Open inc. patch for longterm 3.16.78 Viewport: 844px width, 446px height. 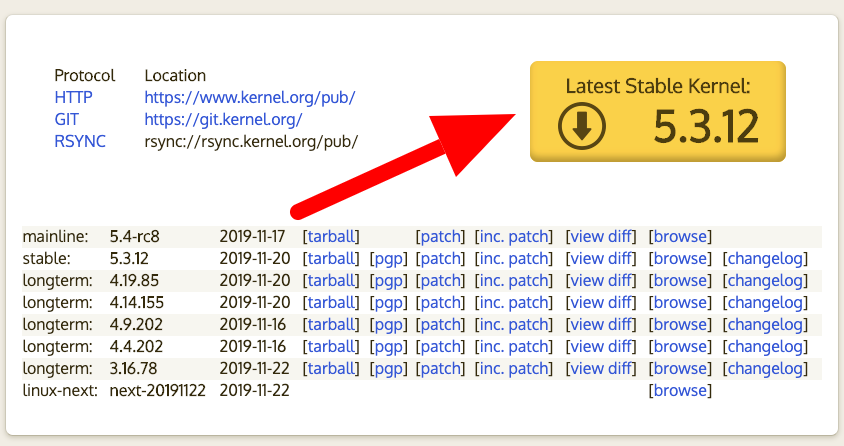pyautogui.click(x=514, y=369)
